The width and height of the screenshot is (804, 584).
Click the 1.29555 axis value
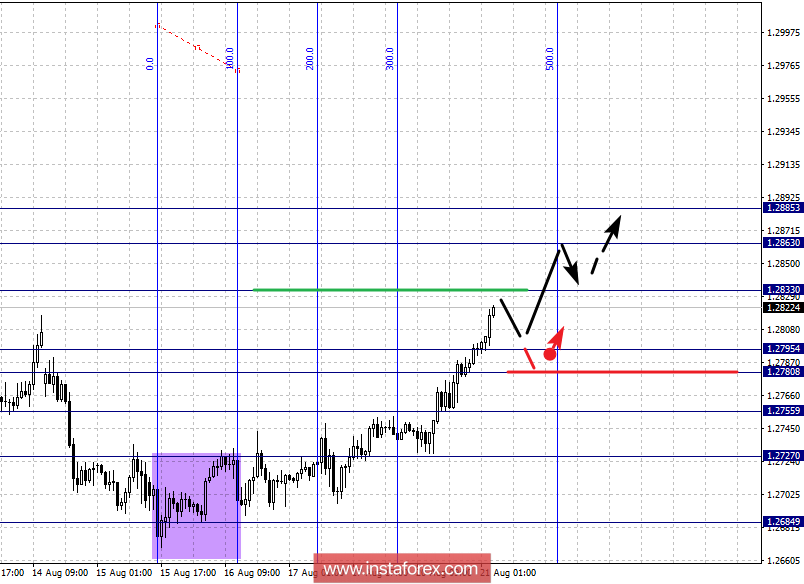coord(783,99)
